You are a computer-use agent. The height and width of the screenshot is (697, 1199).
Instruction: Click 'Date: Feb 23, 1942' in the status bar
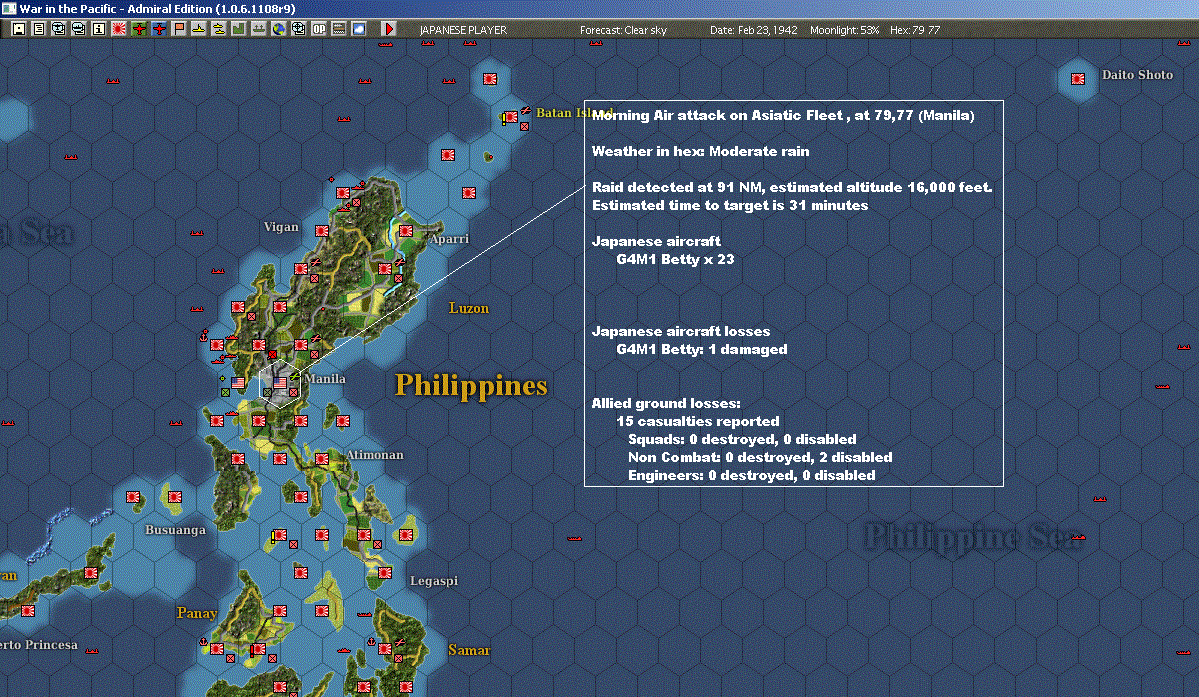coord(753,30)
